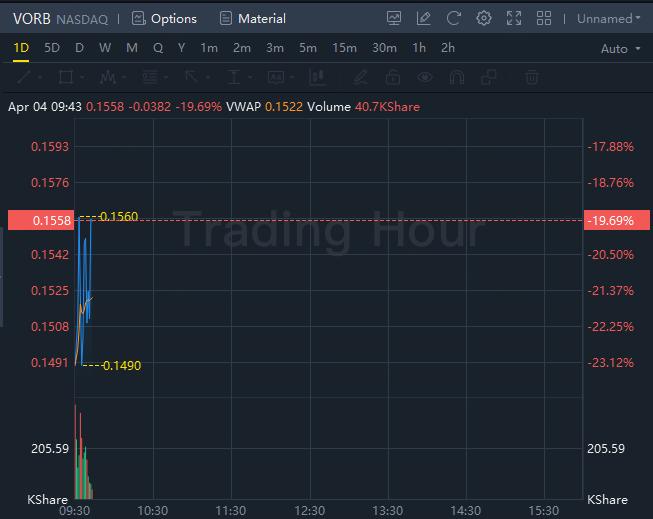Switch to the daily D timeframe
Image resolution: width=653 pixels, height=519 pixels.
[x=79, y=48]
